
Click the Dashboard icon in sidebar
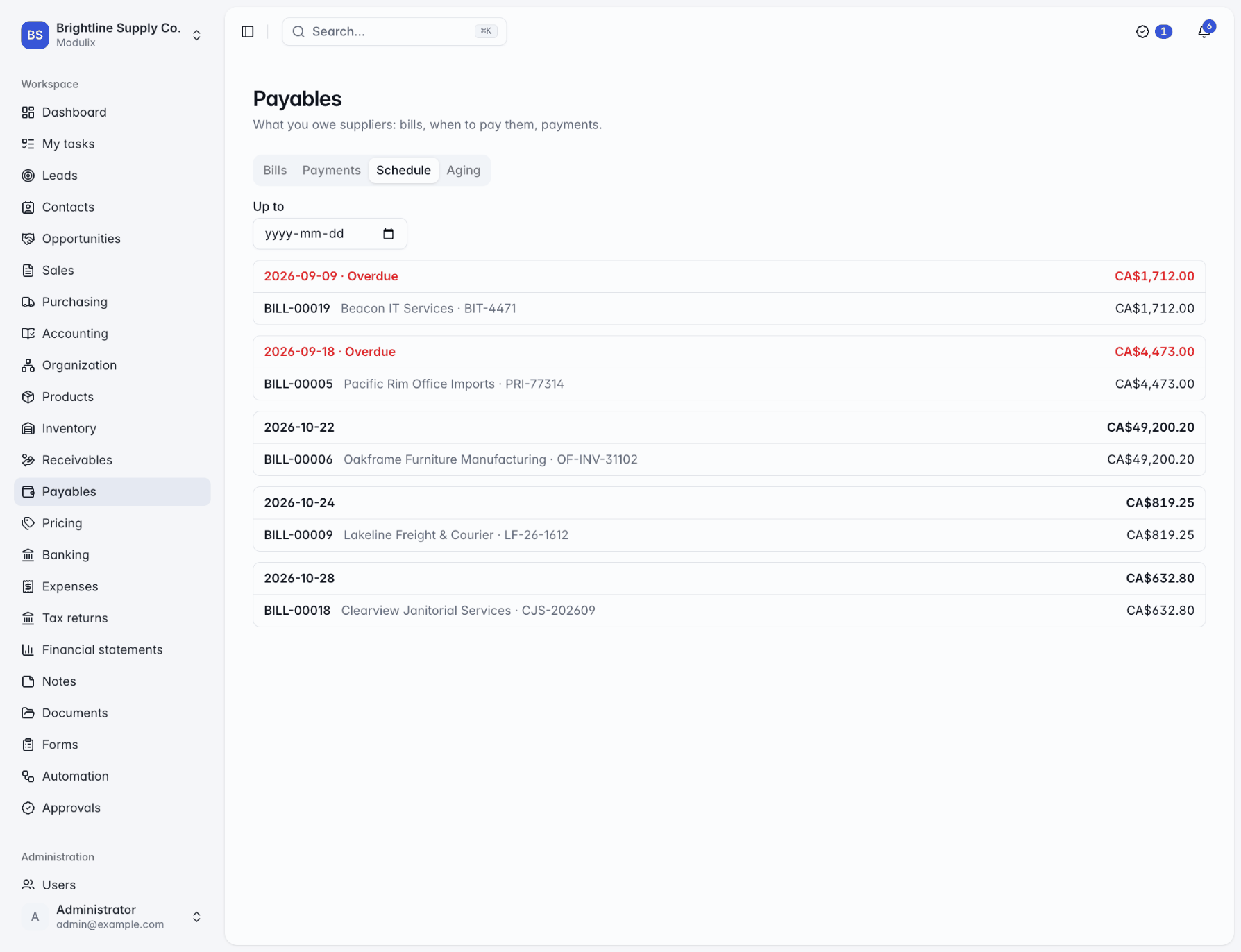(x=28, y=112)
